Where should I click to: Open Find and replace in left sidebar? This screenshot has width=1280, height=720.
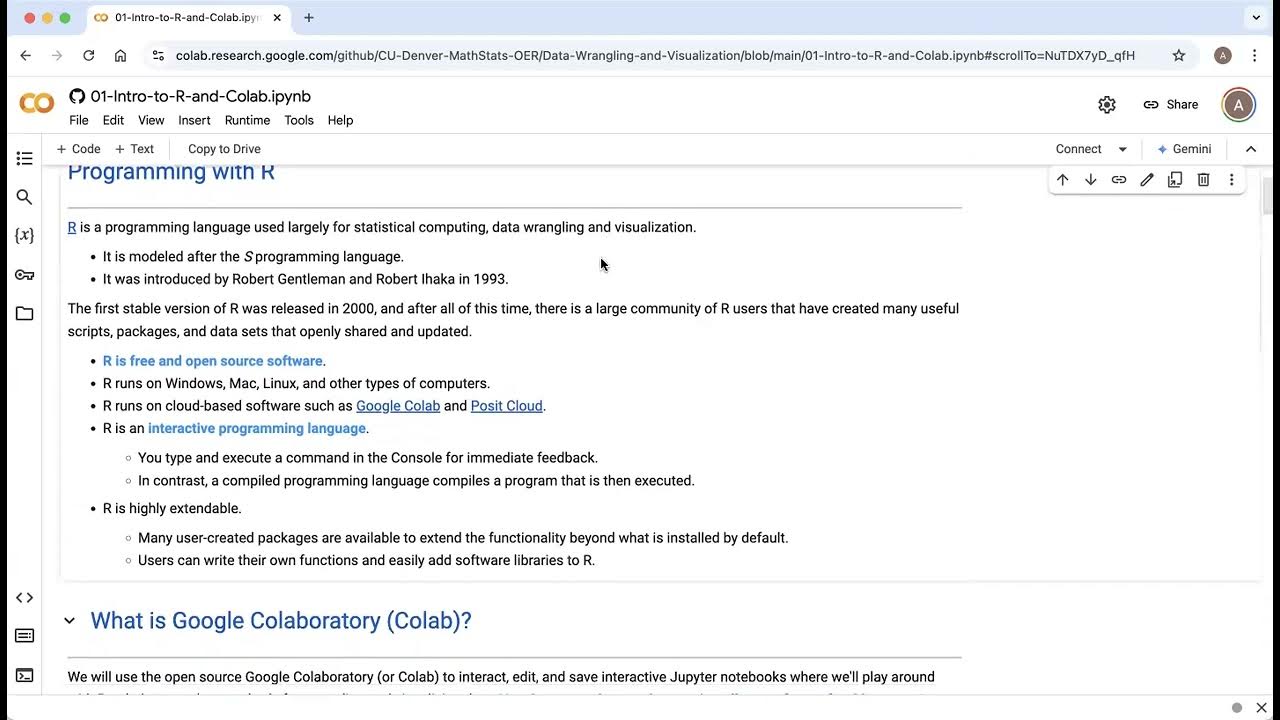click(25, 197)
